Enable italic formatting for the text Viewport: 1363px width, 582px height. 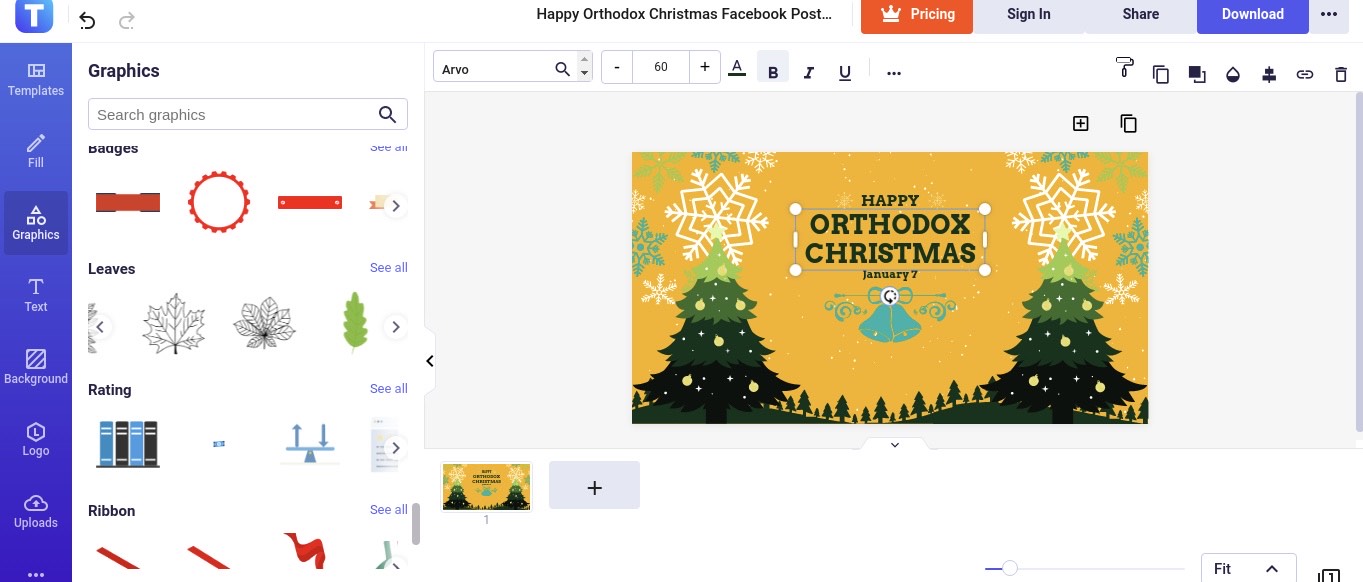808,71
